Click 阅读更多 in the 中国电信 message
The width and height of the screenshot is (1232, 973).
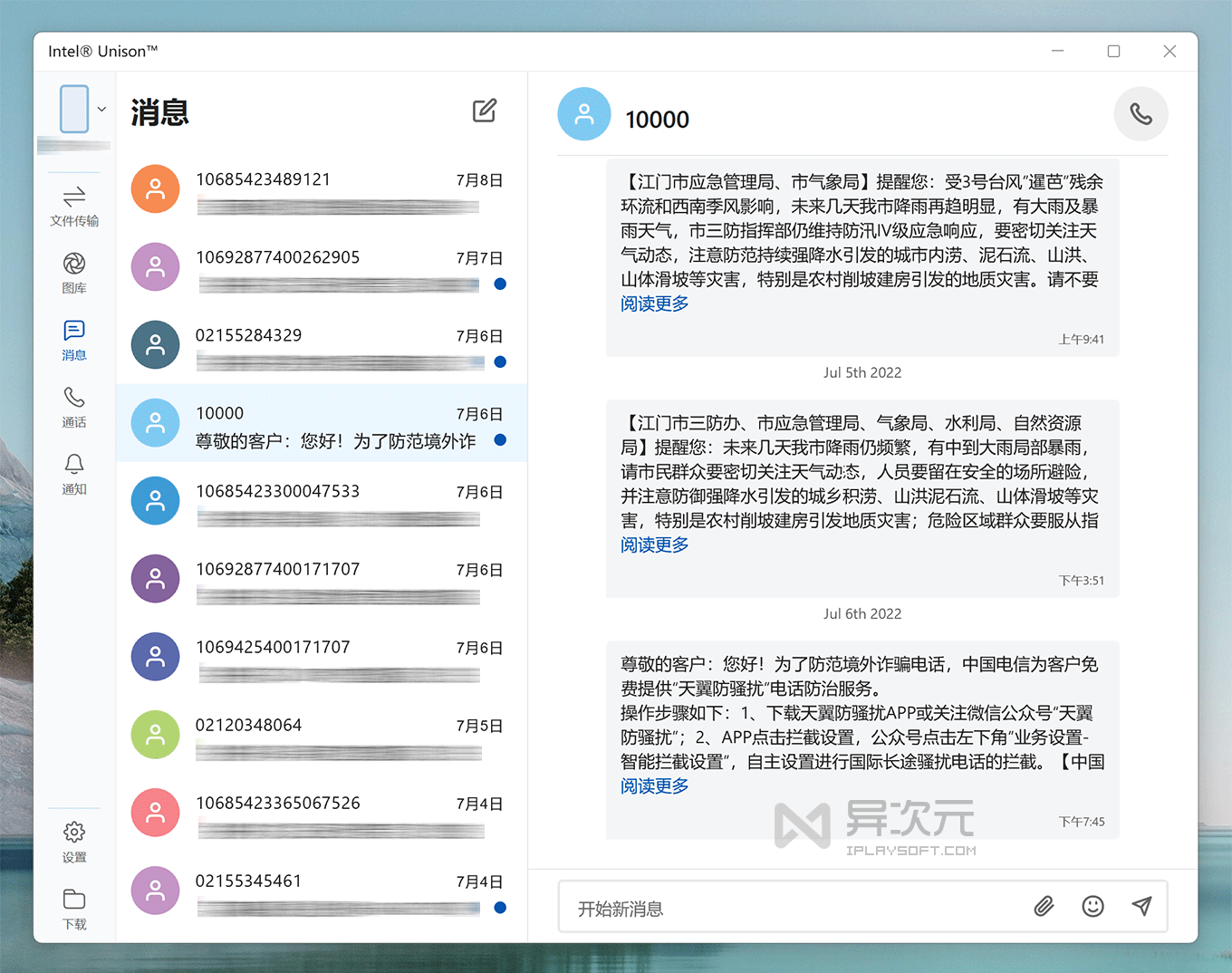[x=654, y=785]
